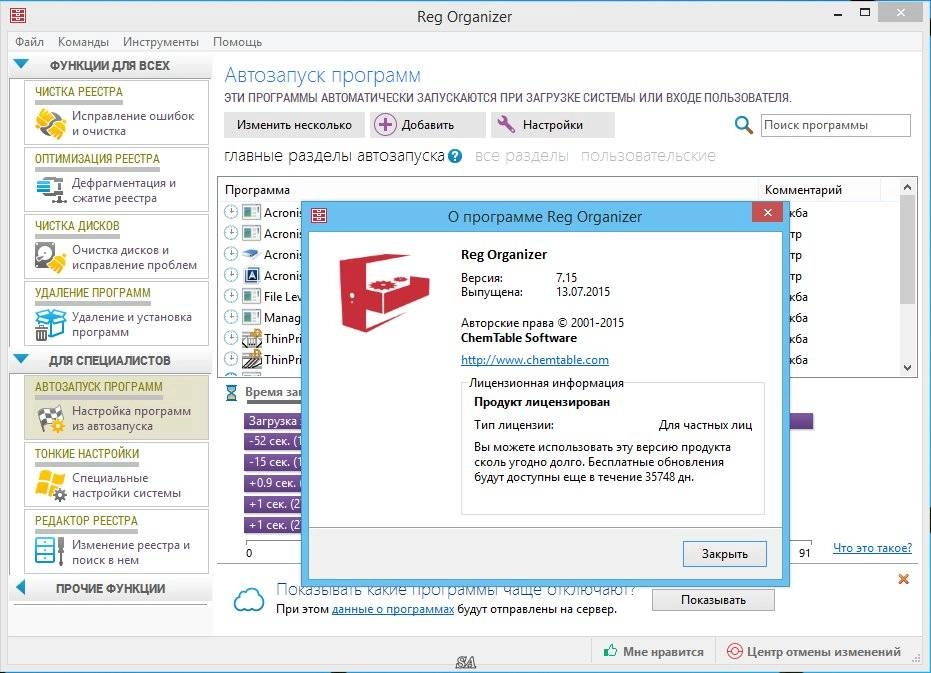Image resolution: width=931 pixels, height=673 pixels.
Task: Click the program list vertical scroll thumb
Action: (907, 249)
